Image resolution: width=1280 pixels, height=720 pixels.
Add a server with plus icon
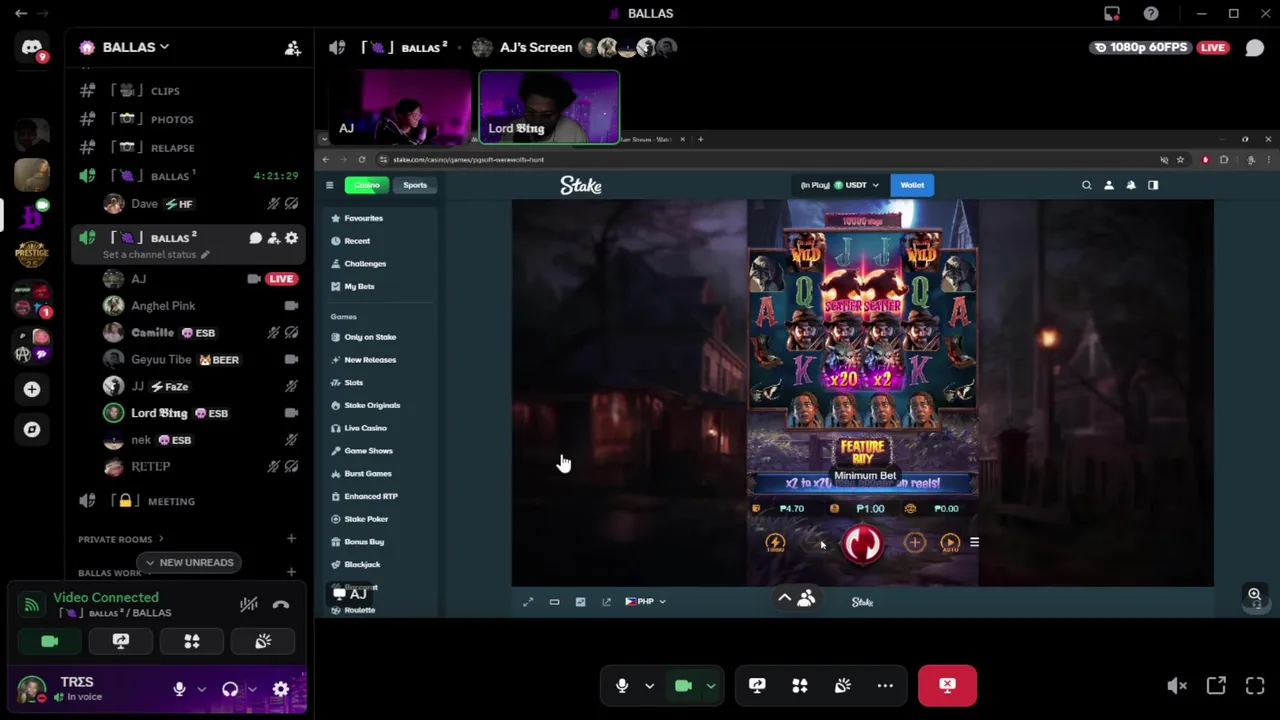tap(32, 389)
